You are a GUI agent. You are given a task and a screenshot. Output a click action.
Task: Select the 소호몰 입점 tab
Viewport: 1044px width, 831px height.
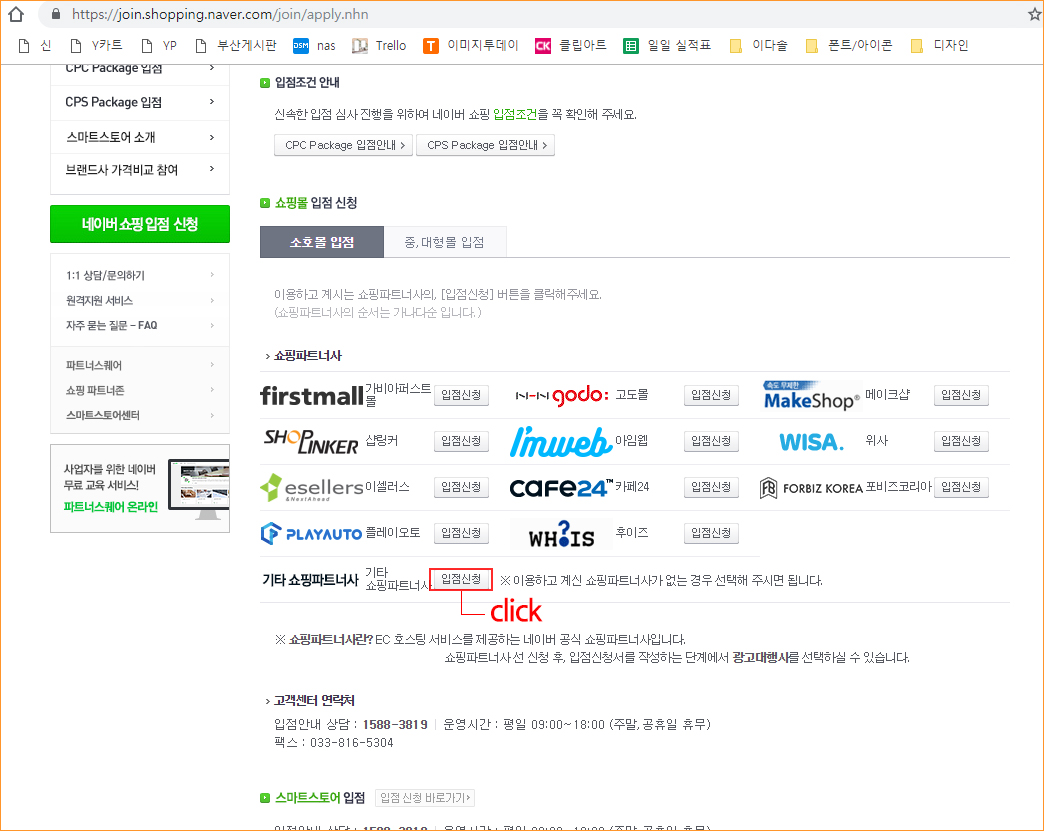322,242
